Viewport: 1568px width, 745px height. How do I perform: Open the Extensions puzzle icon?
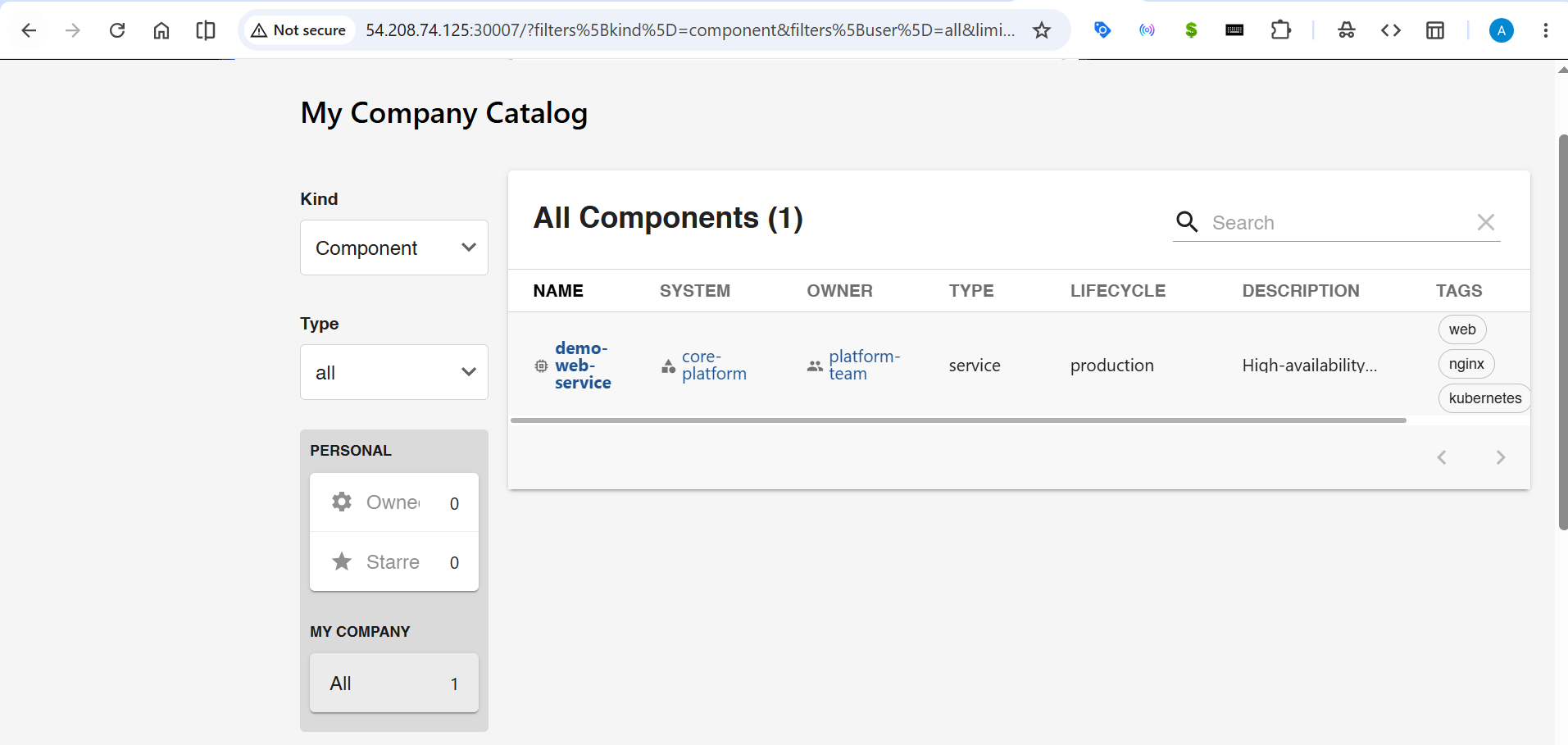pyautogui.click(x=1280, y=30)
